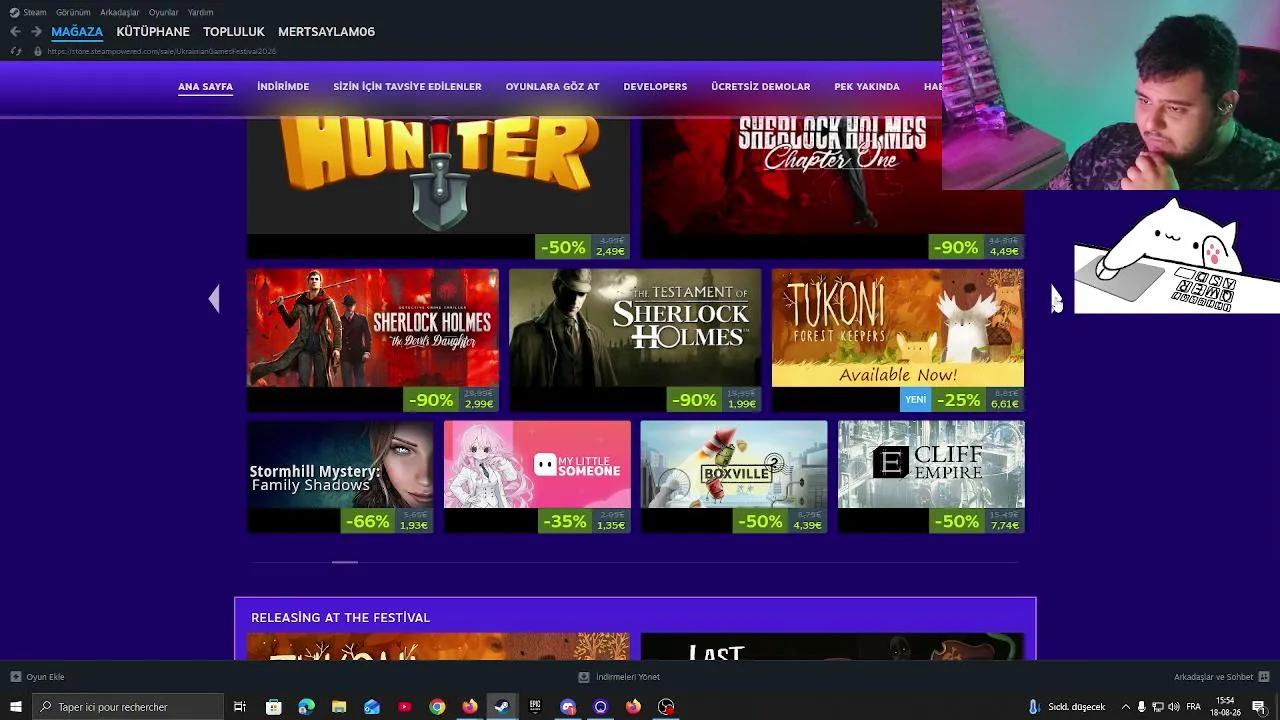Open the Steam menu
This screenshot has width=1280, height=720.
click(x=35, y=12)
